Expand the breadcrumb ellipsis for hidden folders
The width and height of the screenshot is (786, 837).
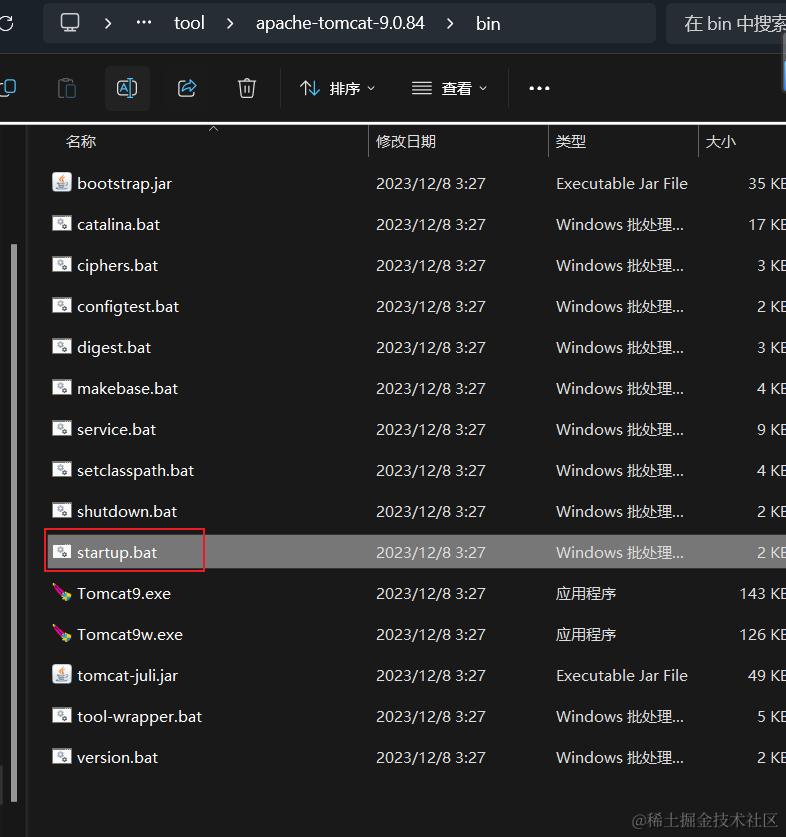(x=144, y=23)
